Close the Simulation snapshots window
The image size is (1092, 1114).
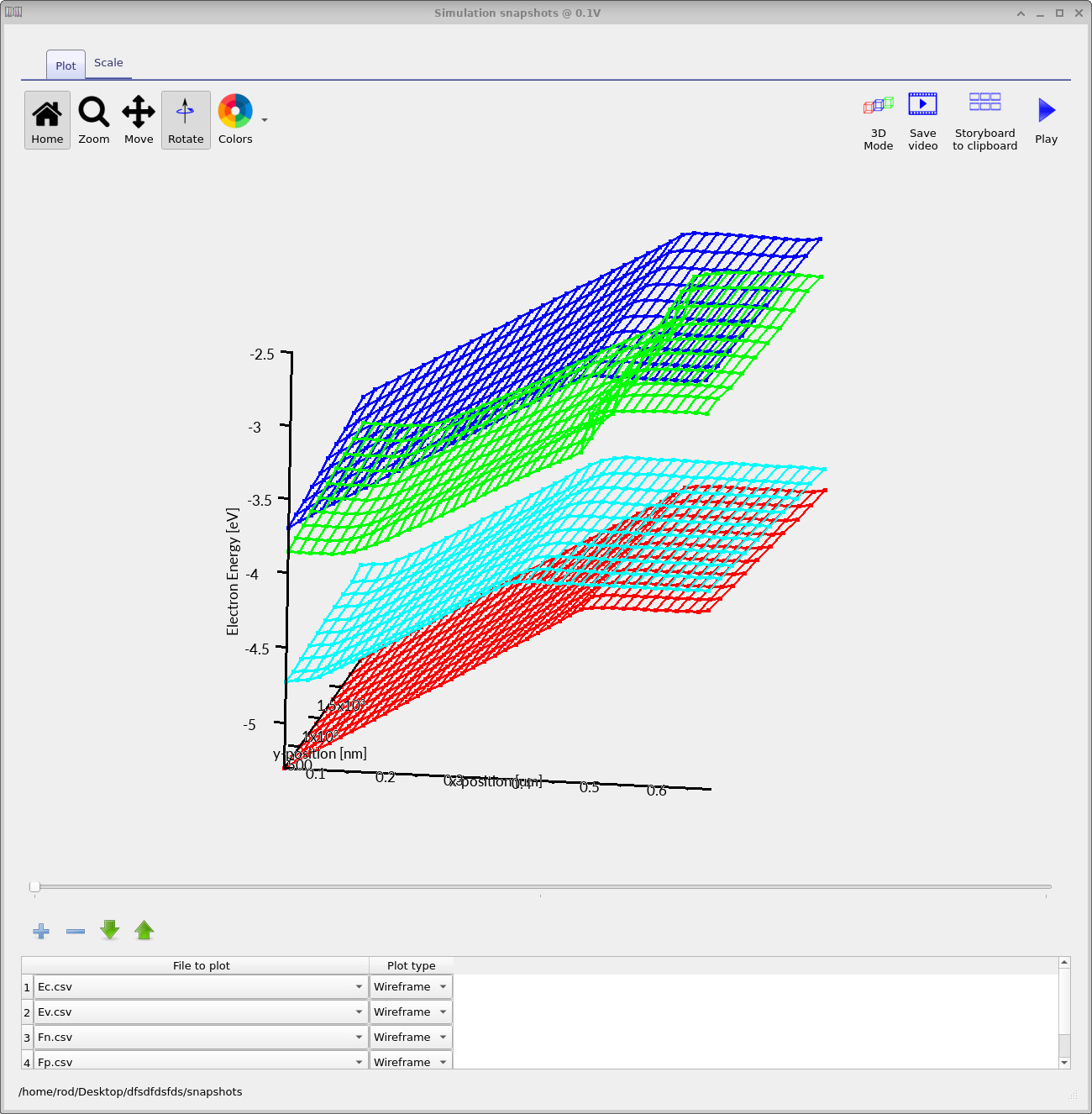(1079, 13)
